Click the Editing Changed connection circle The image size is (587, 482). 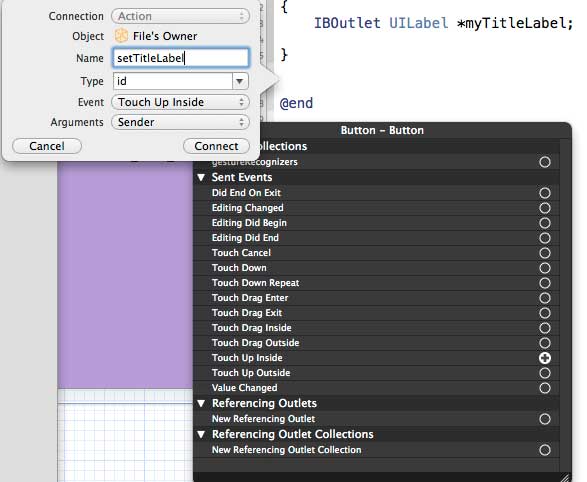(545, 208)
